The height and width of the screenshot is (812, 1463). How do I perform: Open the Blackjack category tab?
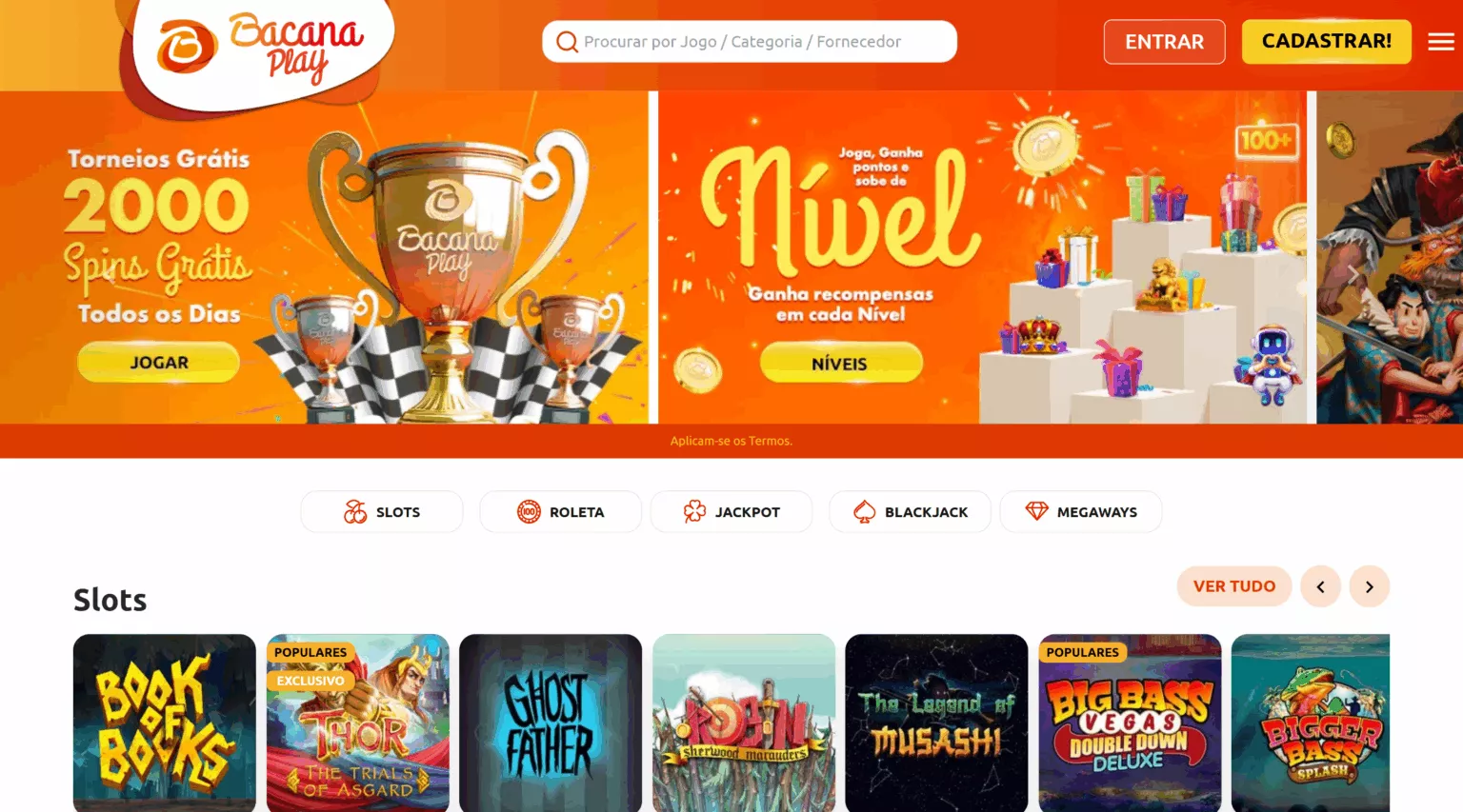pyautogui.click(x=910, y=512)
